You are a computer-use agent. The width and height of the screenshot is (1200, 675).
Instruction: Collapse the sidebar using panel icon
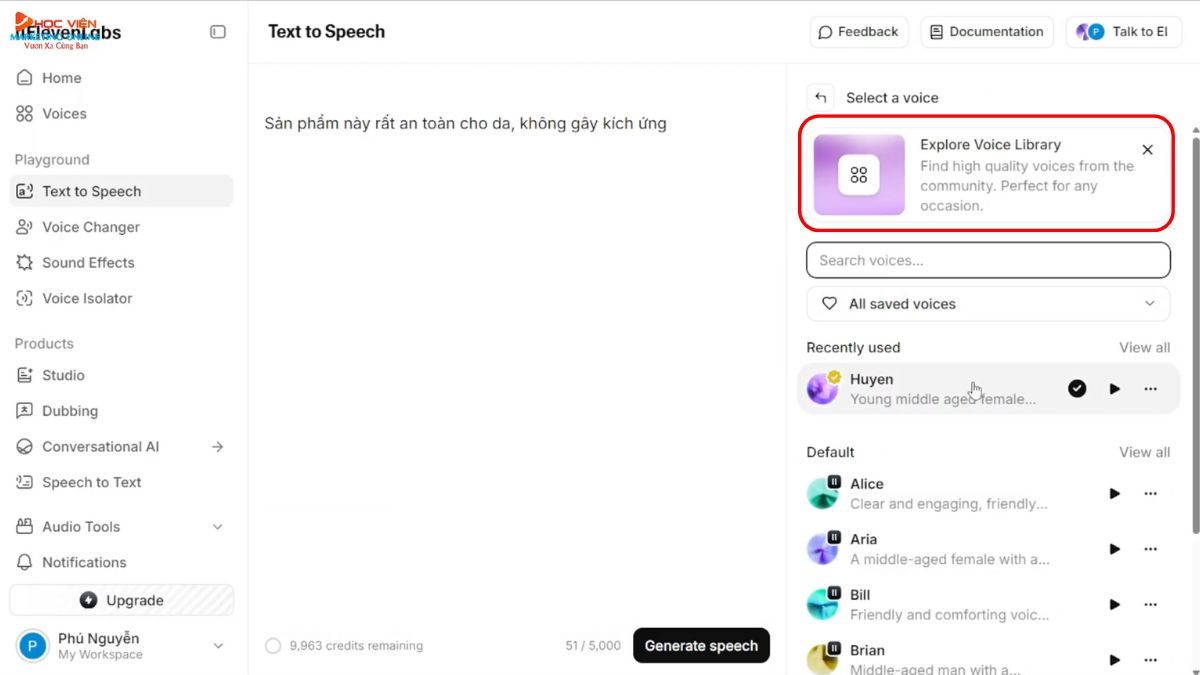[218, 32]
